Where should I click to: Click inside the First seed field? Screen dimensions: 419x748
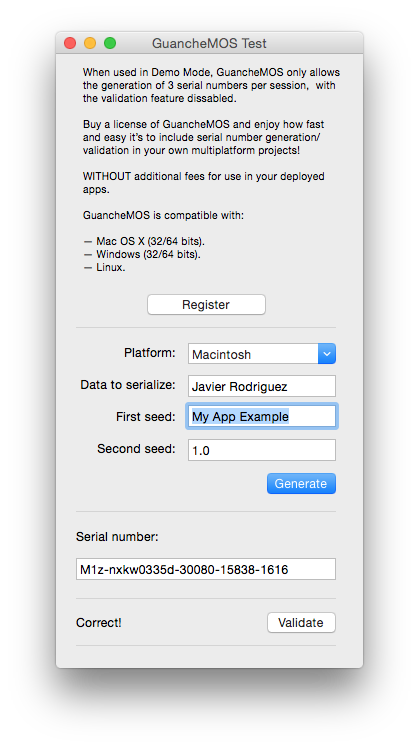(x=262, y=416)
